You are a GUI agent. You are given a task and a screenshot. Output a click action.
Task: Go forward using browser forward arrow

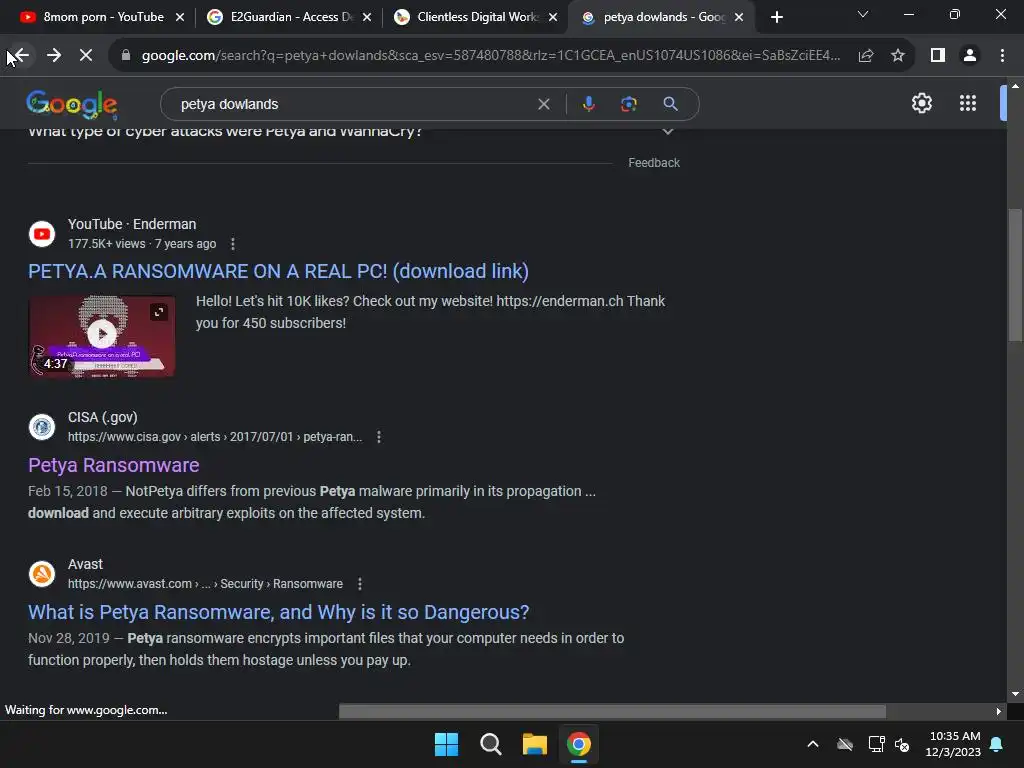(54, 56)
